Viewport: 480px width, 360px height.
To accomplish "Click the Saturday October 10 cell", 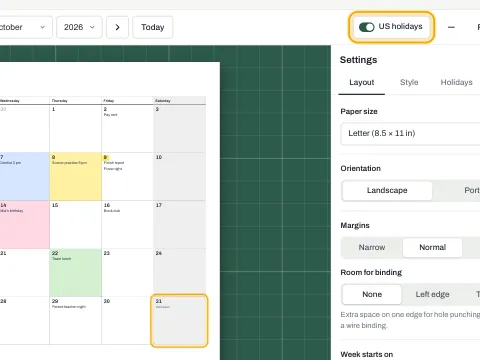I will point(179,176).
